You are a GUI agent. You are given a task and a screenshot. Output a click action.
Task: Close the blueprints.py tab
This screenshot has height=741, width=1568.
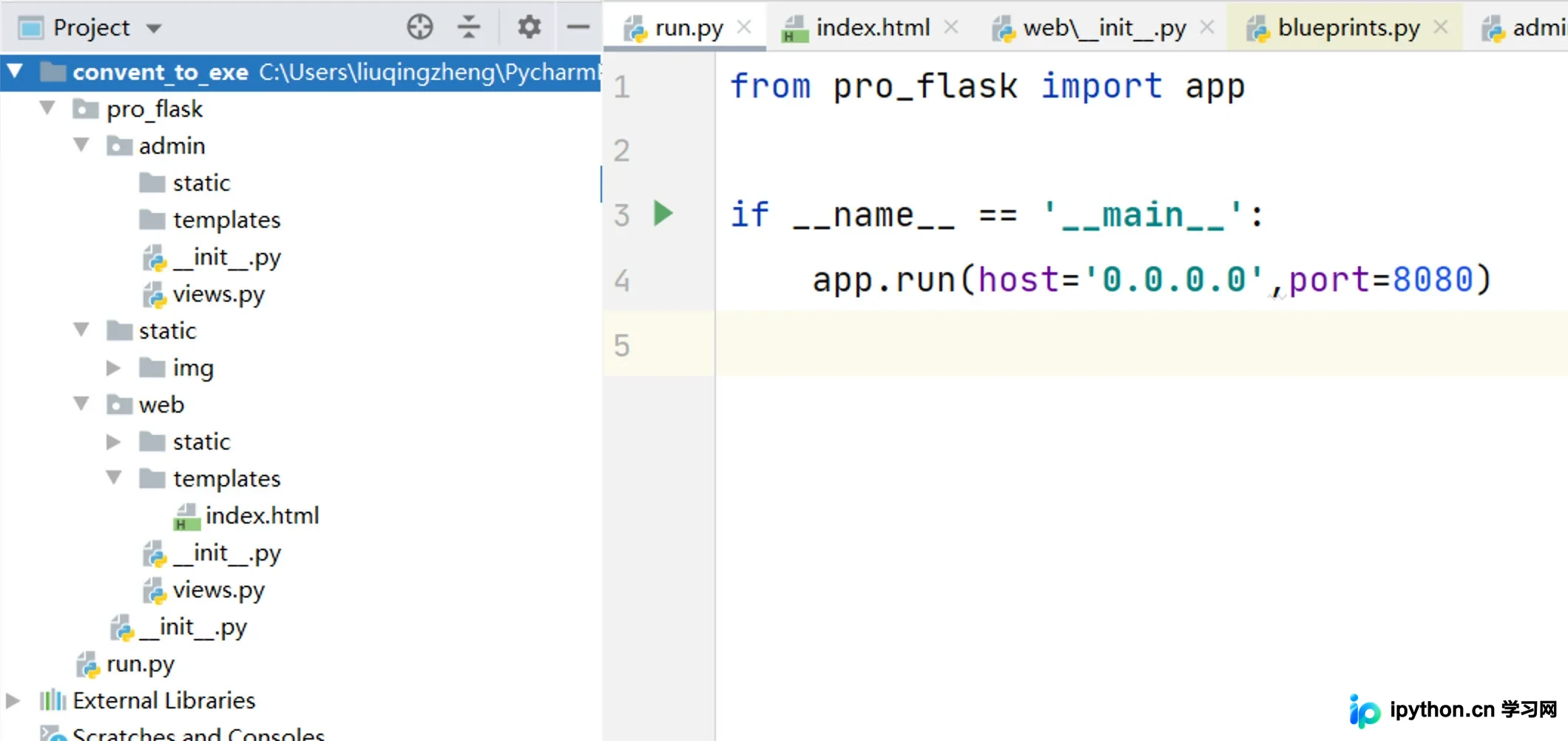(1440, 27)
